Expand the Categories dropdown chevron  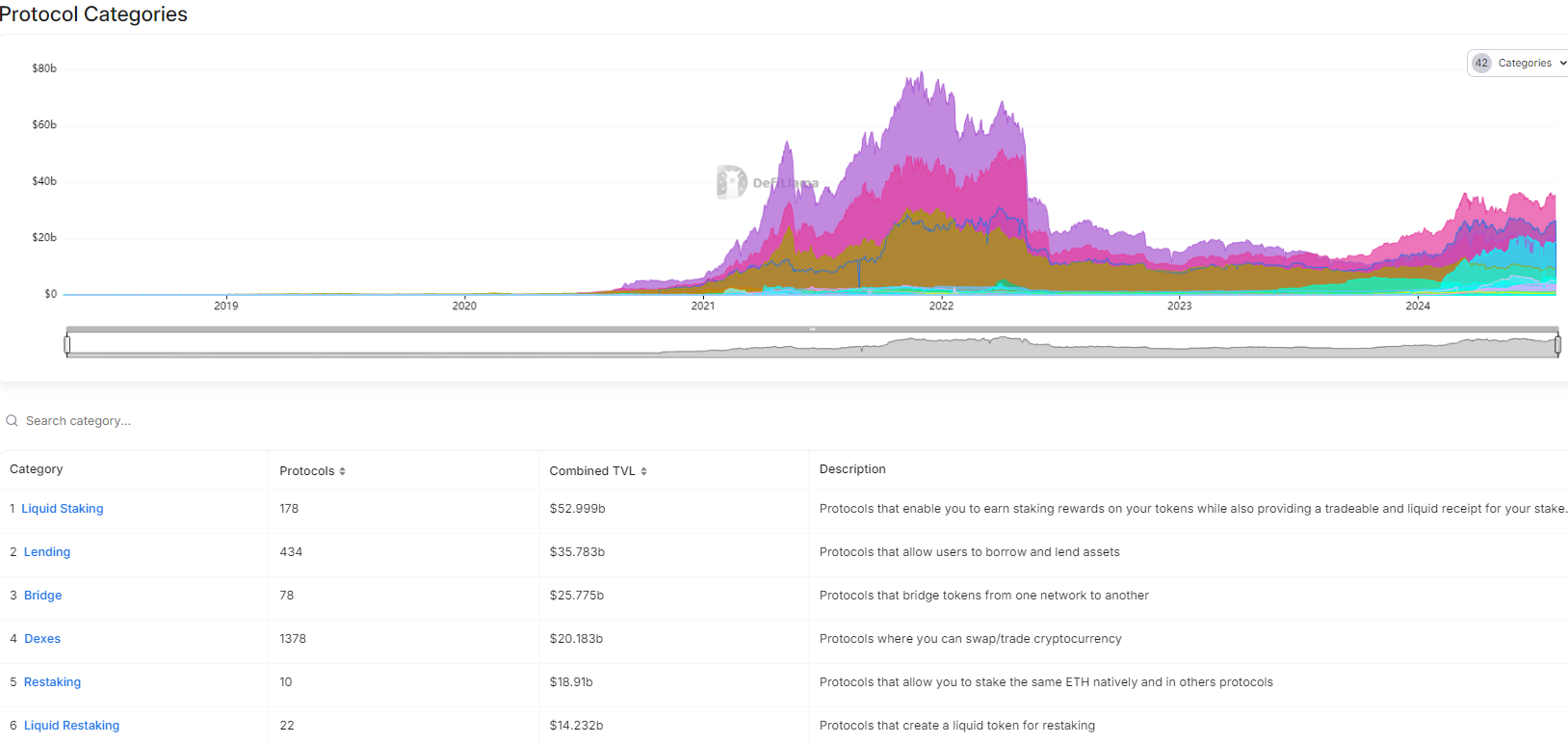1562,64
